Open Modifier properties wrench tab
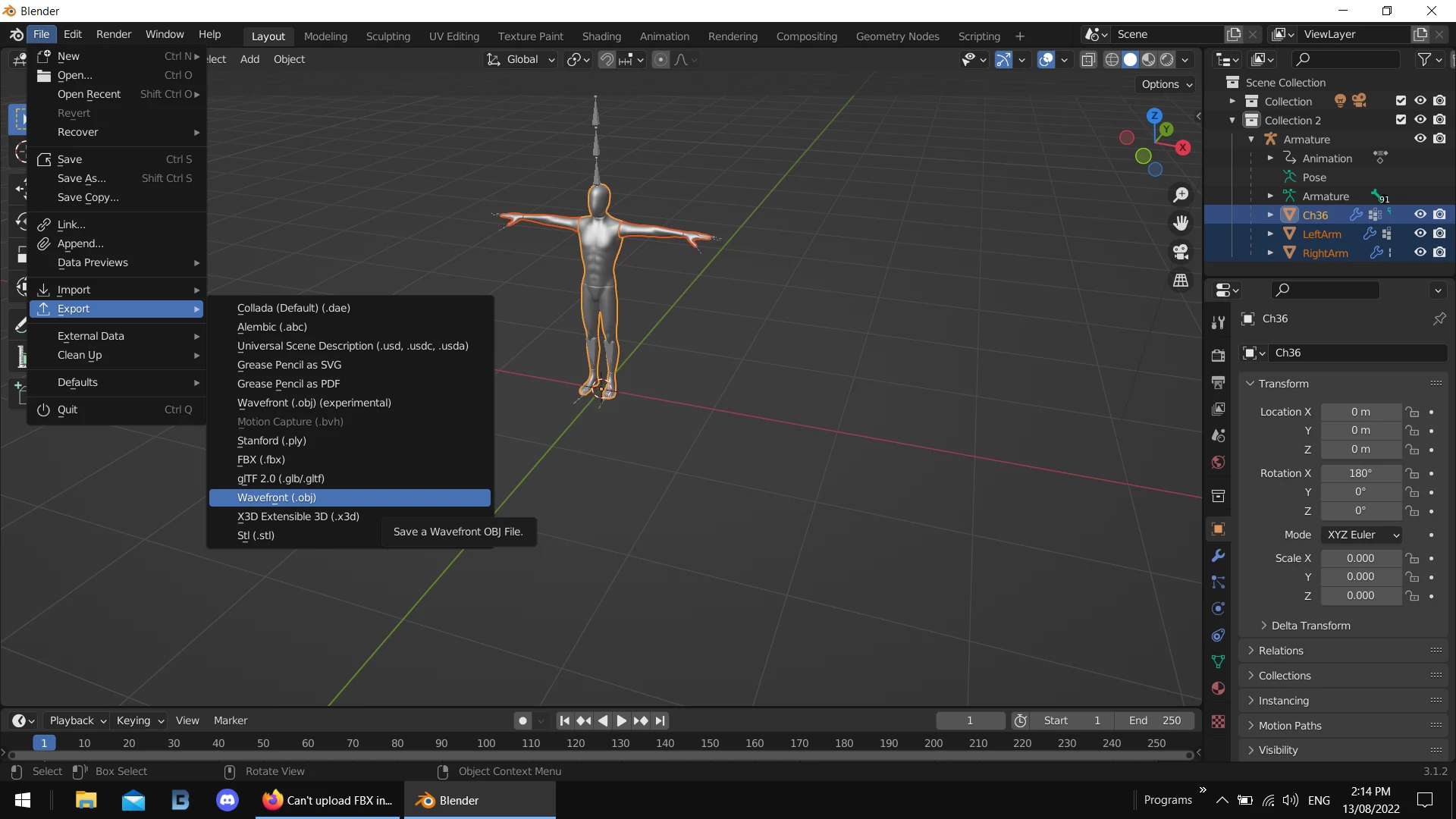Screen dimensions: 1456x819 coord(1218,555)
